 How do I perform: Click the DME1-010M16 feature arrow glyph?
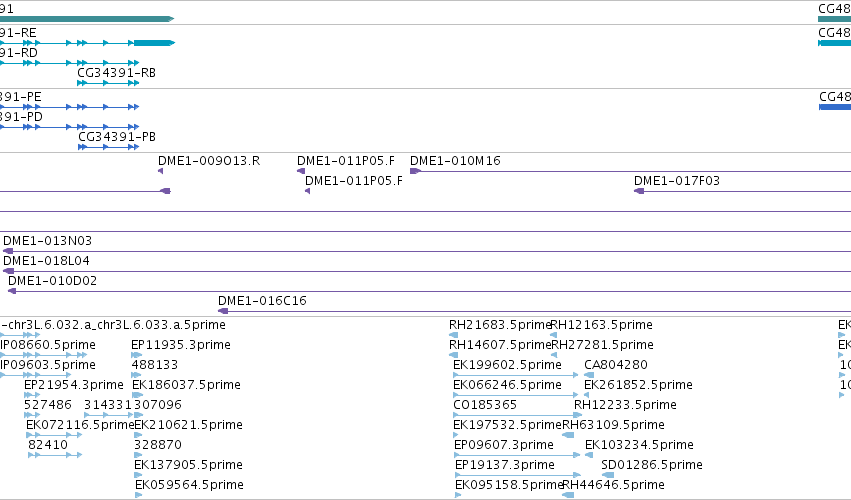click(x=415, y=171)
